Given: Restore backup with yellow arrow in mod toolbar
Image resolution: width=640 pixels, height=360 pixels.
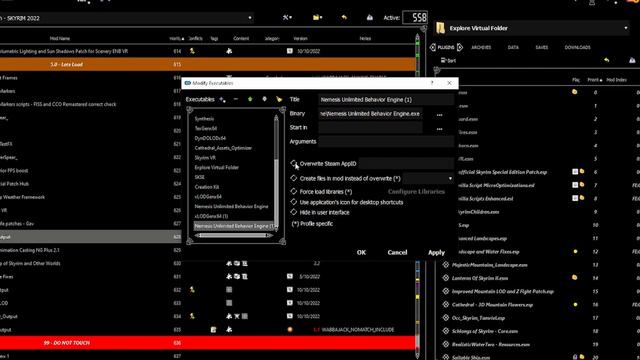Looking at the screenshot, I should coord(344,18).
